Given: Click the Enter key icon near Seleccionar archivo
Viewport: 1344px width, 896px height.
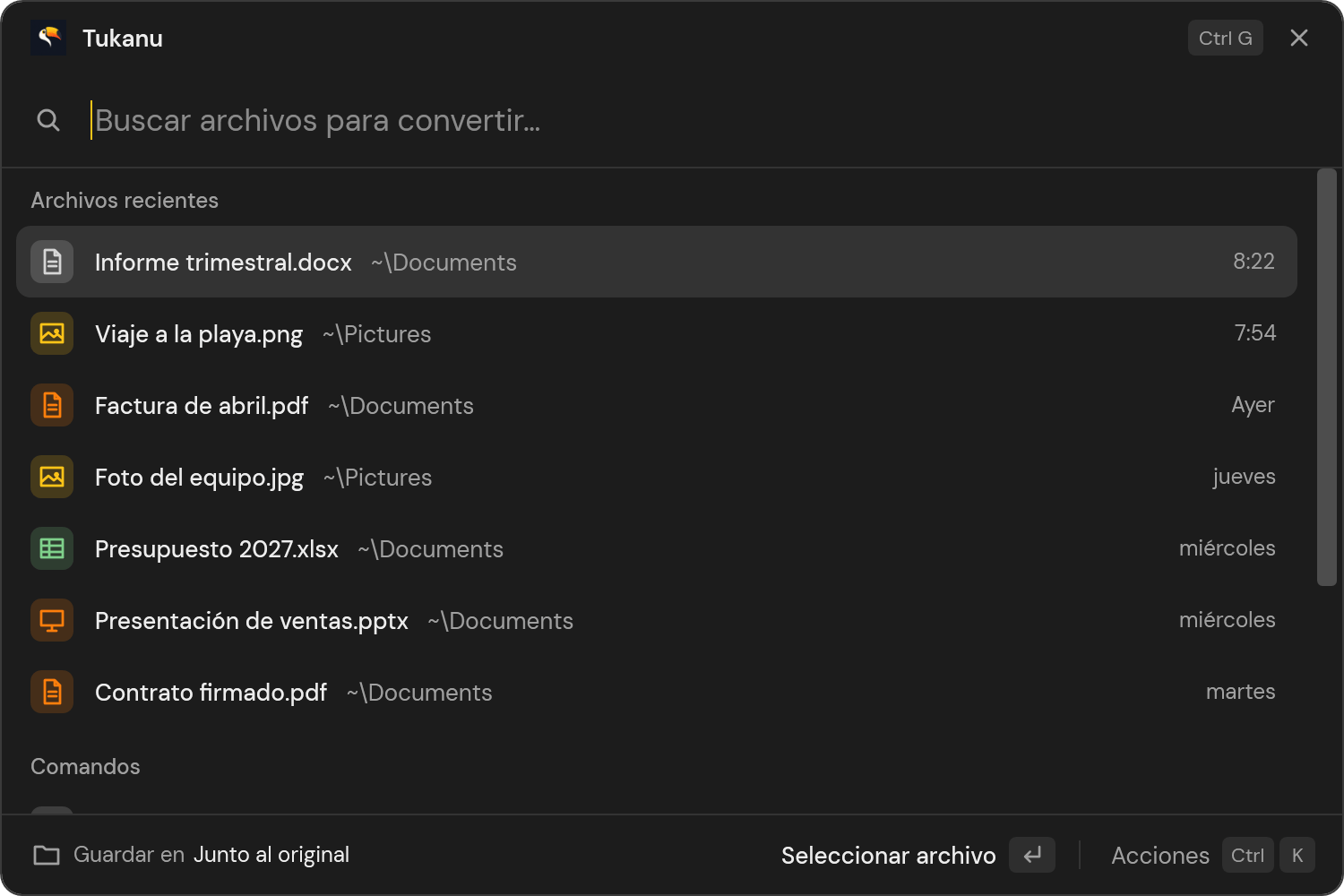Looking at the screenshot, I should [x=1032, y=855].
